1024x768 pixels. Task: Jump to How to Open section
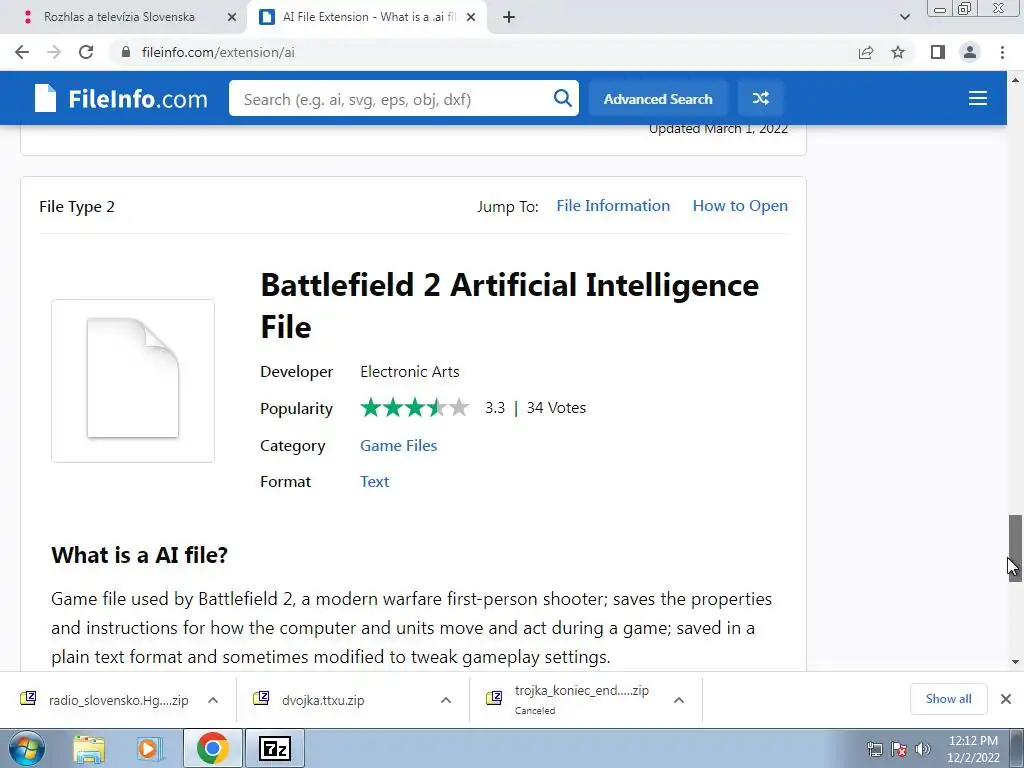[x=740, y=206]
